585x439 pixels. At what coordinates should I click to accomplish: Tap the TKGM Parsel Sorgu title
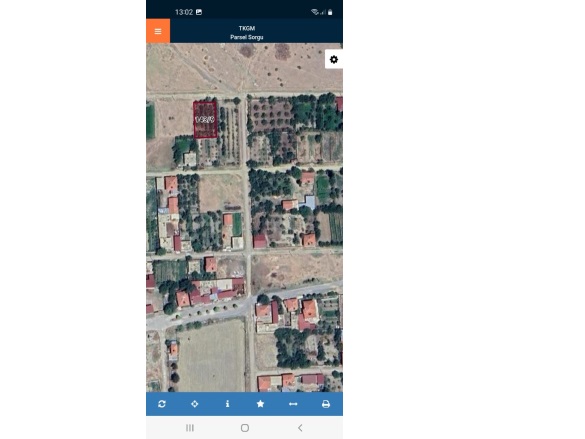(247, 32)
